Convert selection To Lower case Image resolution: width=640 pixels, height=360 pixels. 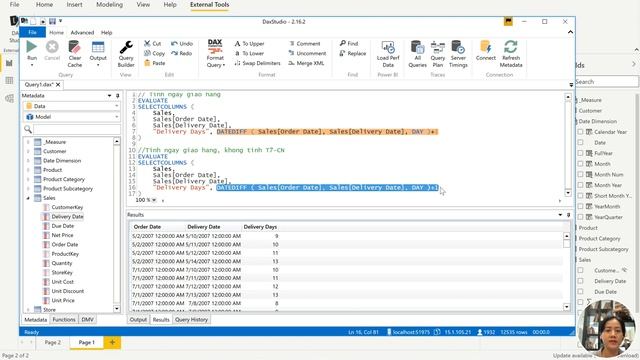pyautogui.click(x=249, y=53)
